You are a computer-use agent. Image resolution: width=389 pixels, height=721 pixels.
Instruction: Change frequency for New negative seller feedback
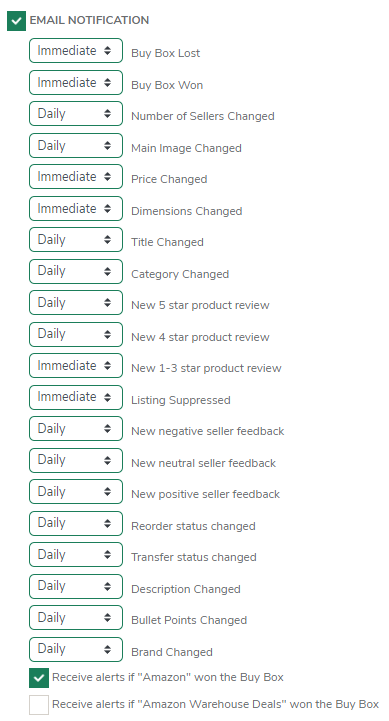[76, 429]
